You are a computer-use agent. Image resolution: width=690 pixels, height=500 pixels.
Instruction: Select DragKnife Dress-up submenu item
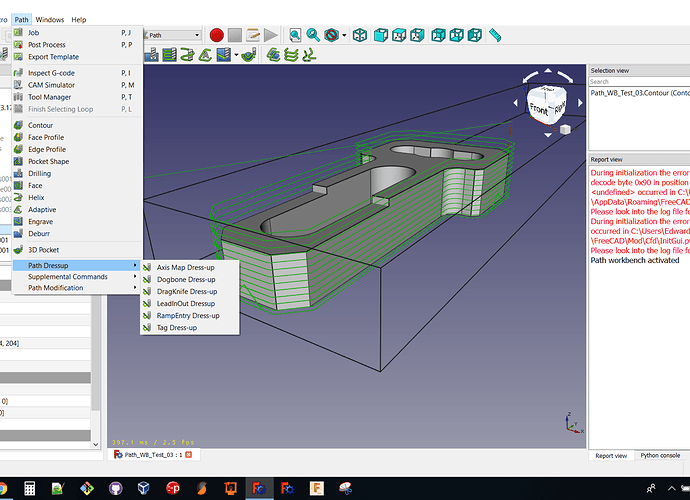(190, 292)
